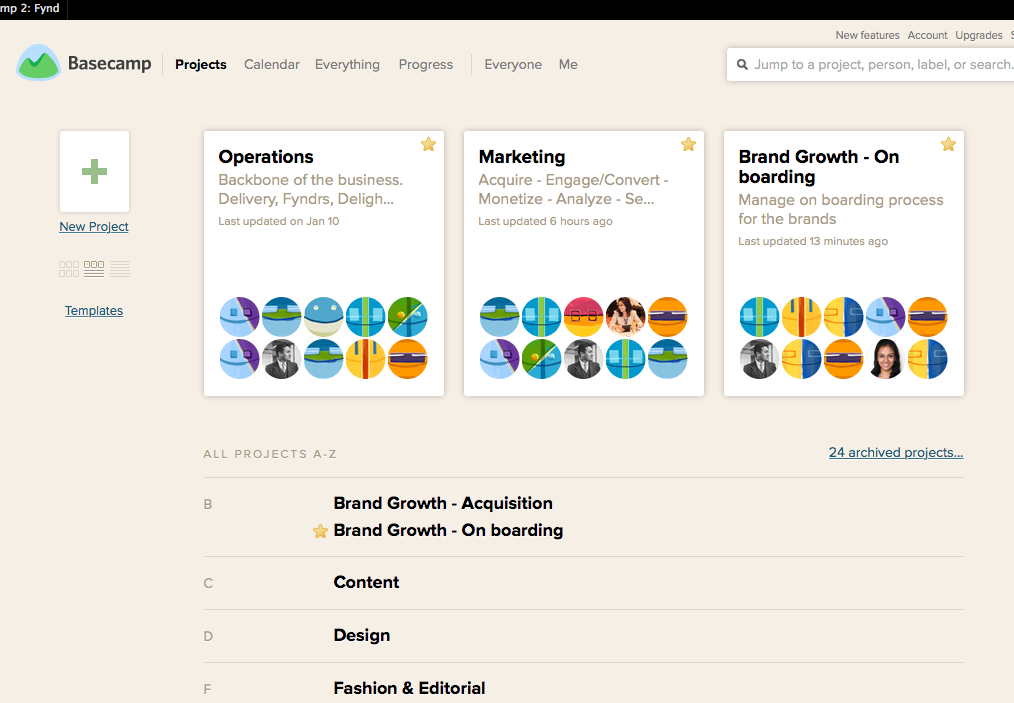Click the Basecamp logo icon
The image size is (1014, 703).
pyautogui.click(x=39, y=63)
